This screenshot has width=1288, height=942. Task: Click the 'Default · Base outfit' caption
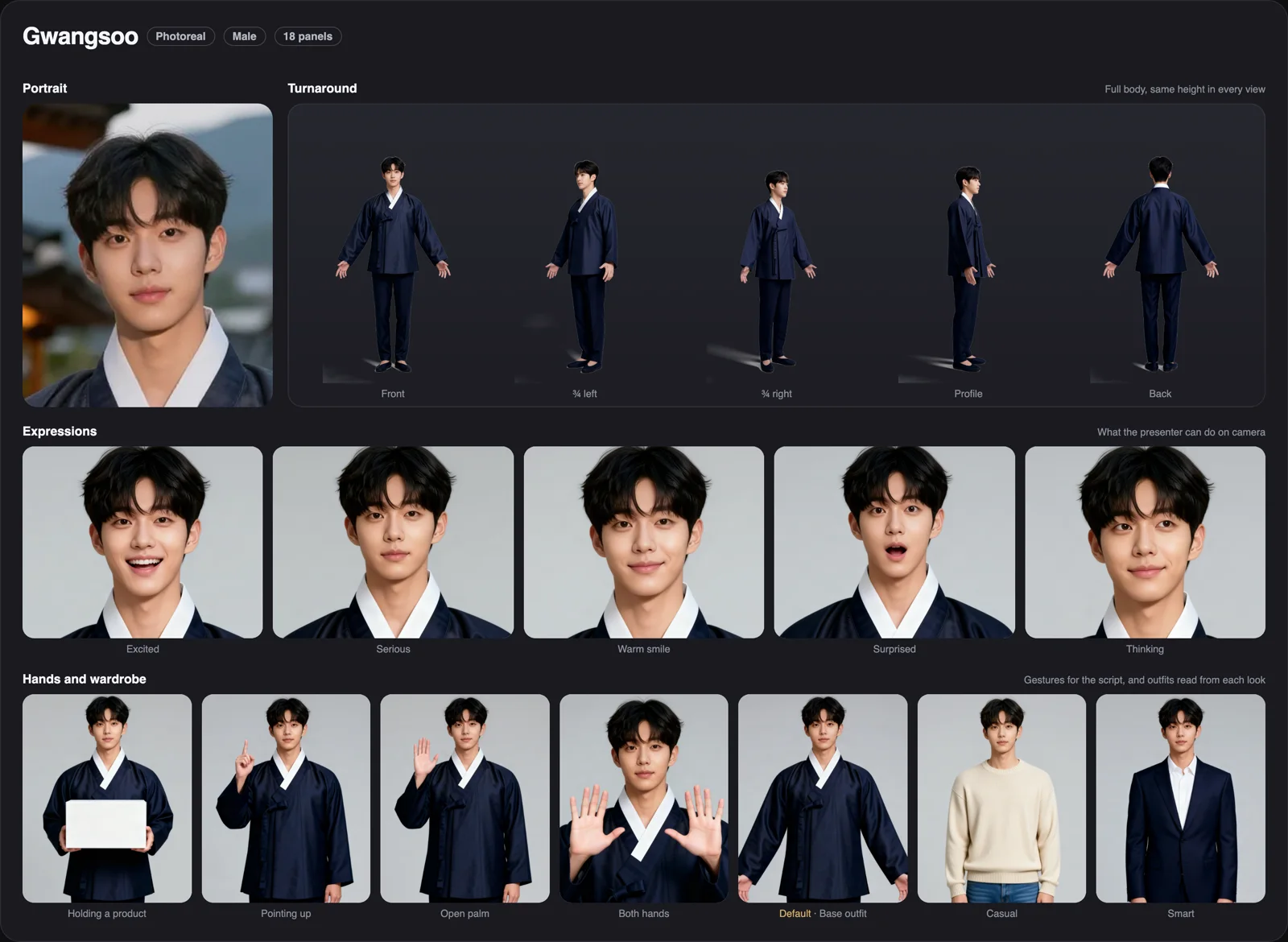tap(823, 914)
